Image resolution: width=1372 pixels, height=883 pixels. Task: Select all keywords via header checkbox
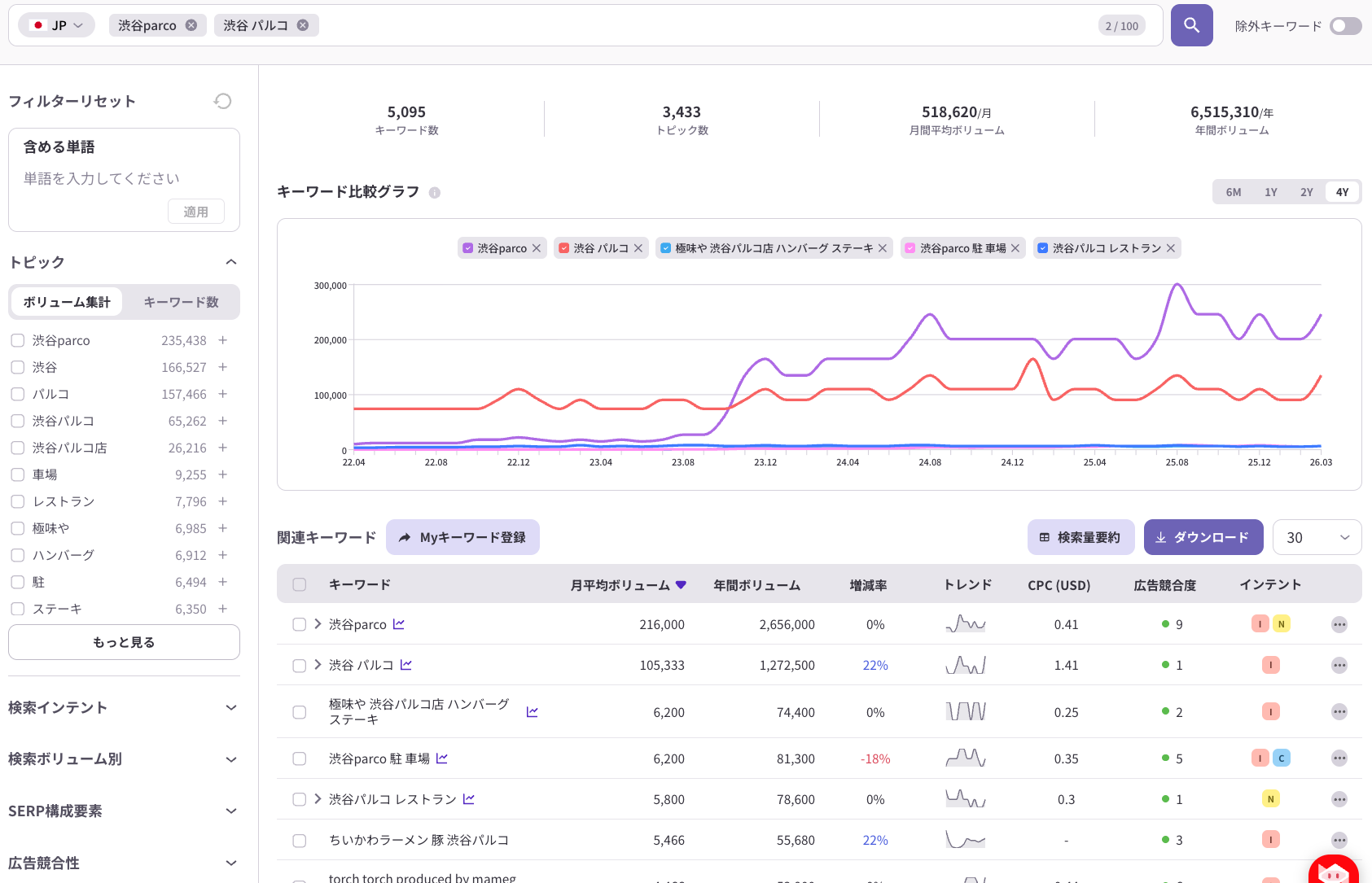click(300, 584)
